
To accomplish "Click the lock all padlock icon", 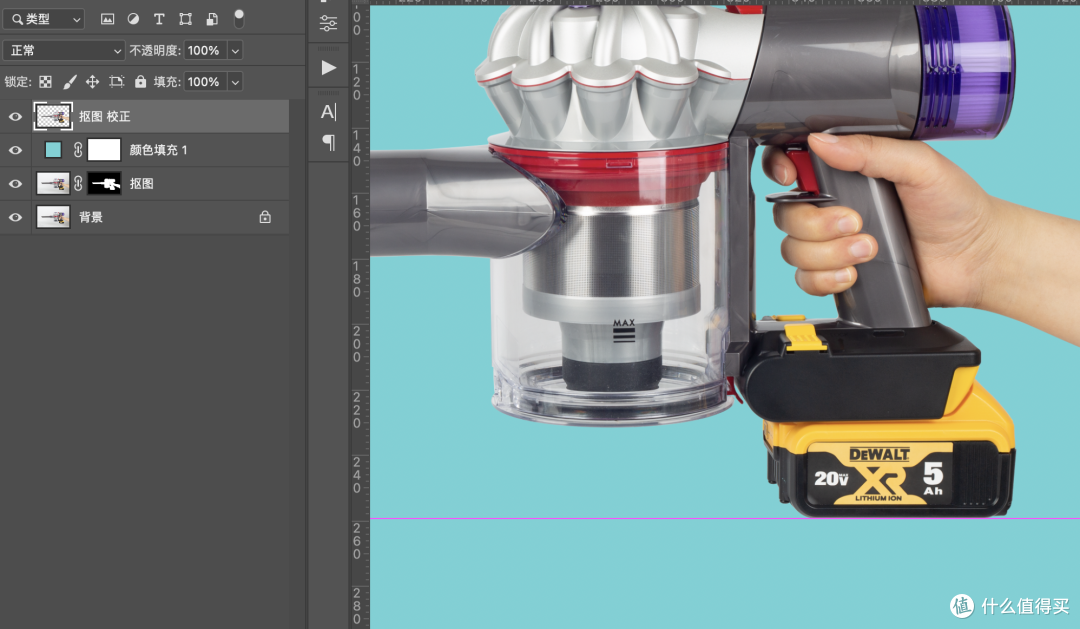I will point(141,81).
